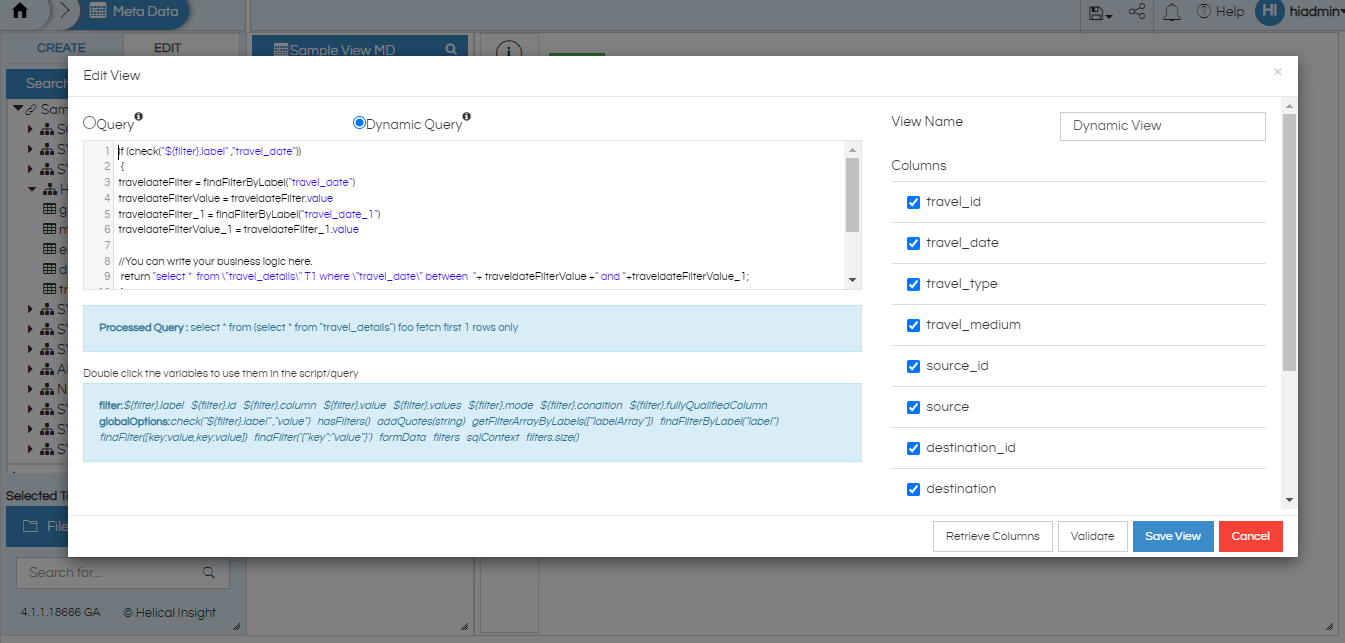The image size is (1345, 643).
Task: Click the ${filter}.mode variable
Action: tap(503, 405)
